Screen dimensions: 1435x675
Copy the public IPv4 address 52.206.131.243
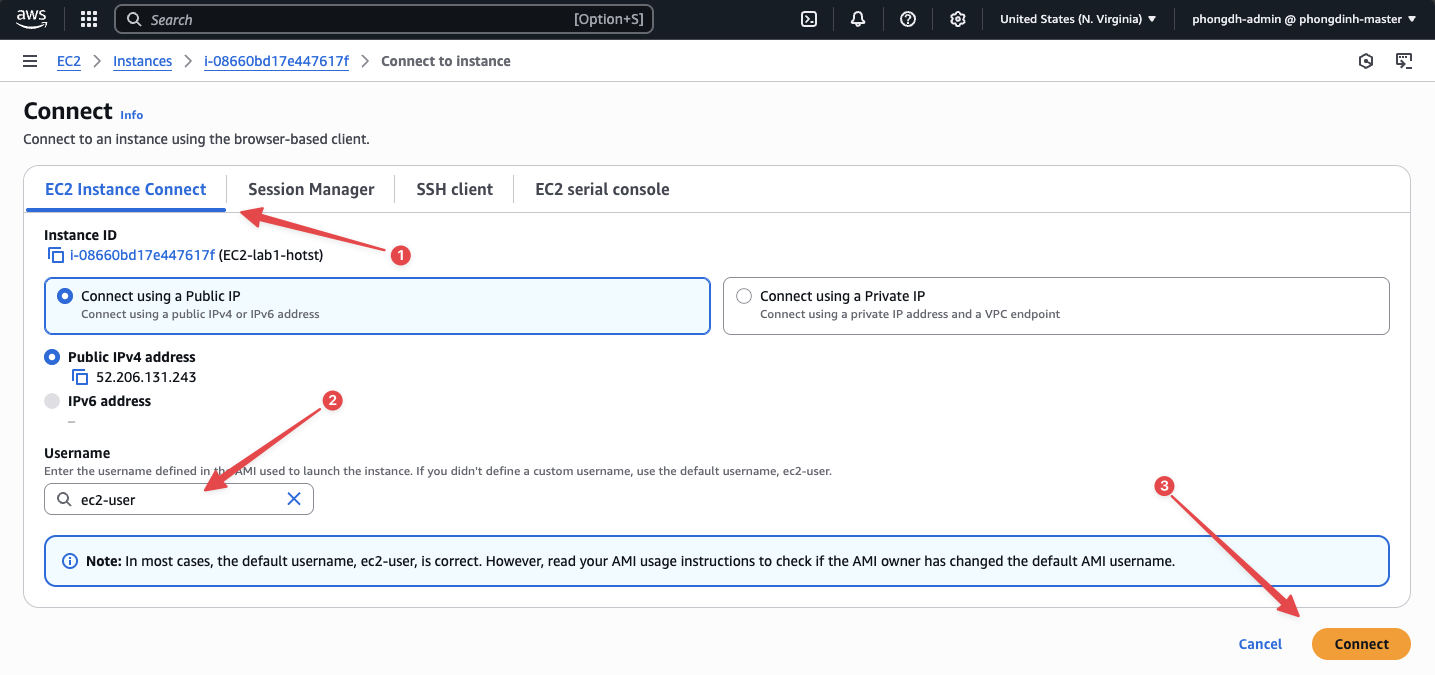80,377
